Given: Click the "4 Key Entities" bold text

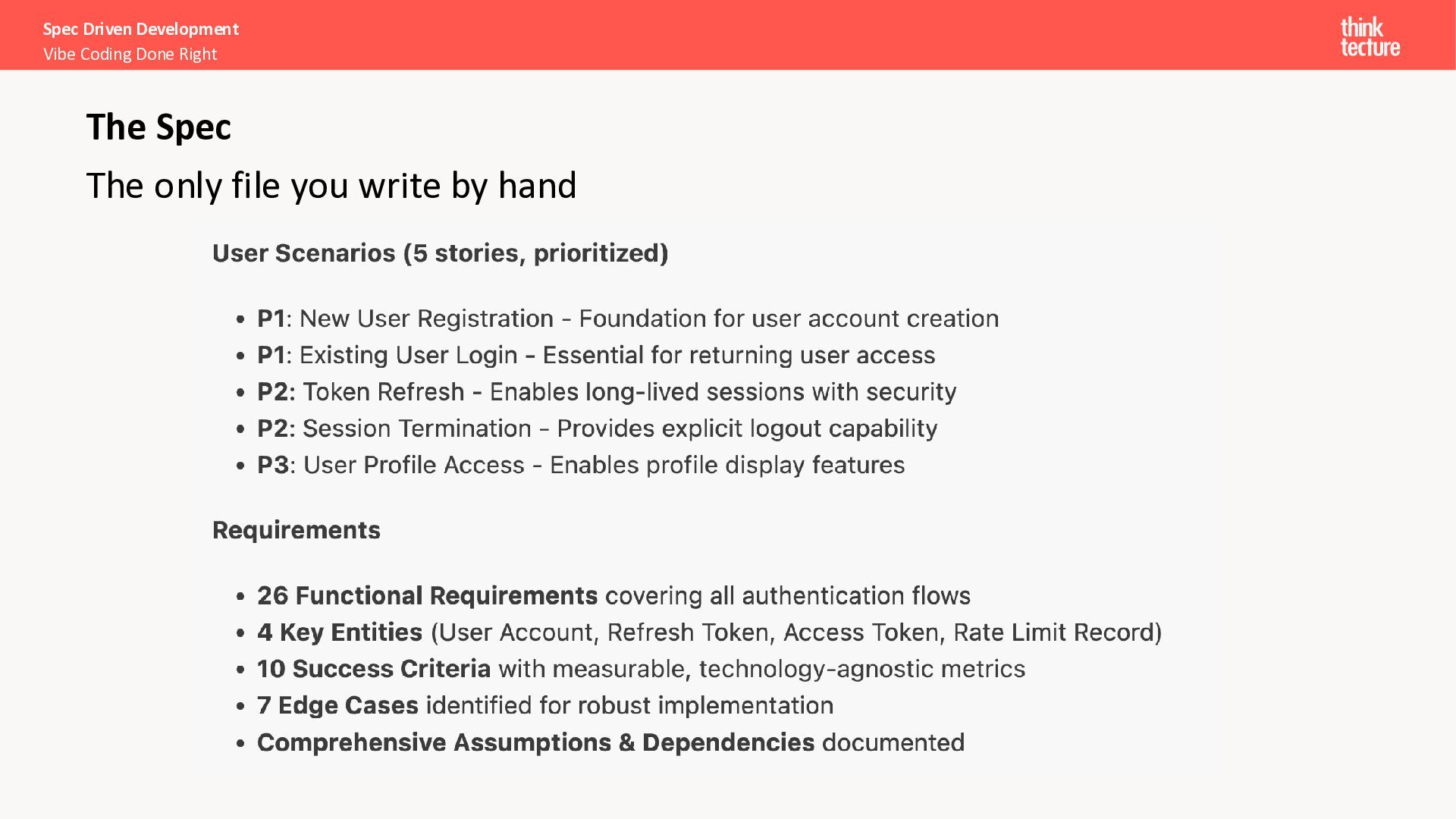Looking at the screenshot, I should pyautogui.click(x=340, y=632).
